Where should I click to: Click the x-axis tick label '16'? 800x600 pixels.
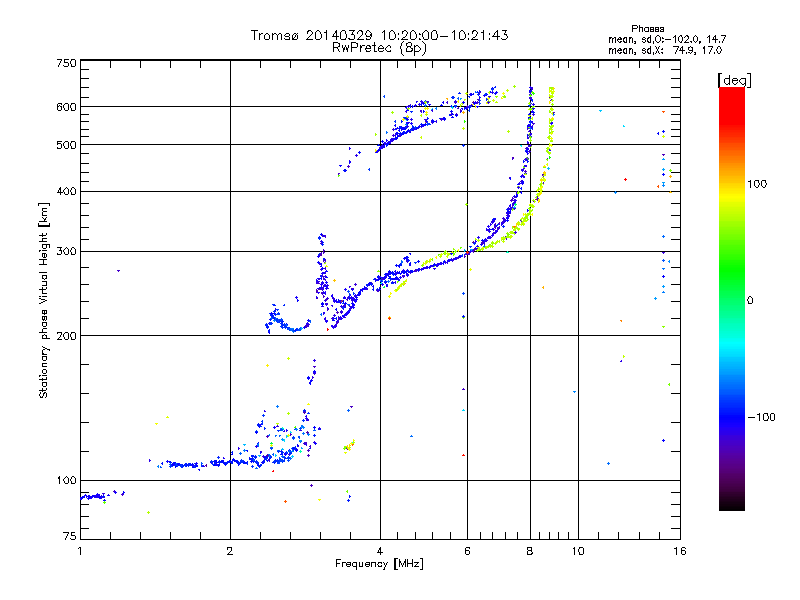pyautogui.click(x=680, y=551)
